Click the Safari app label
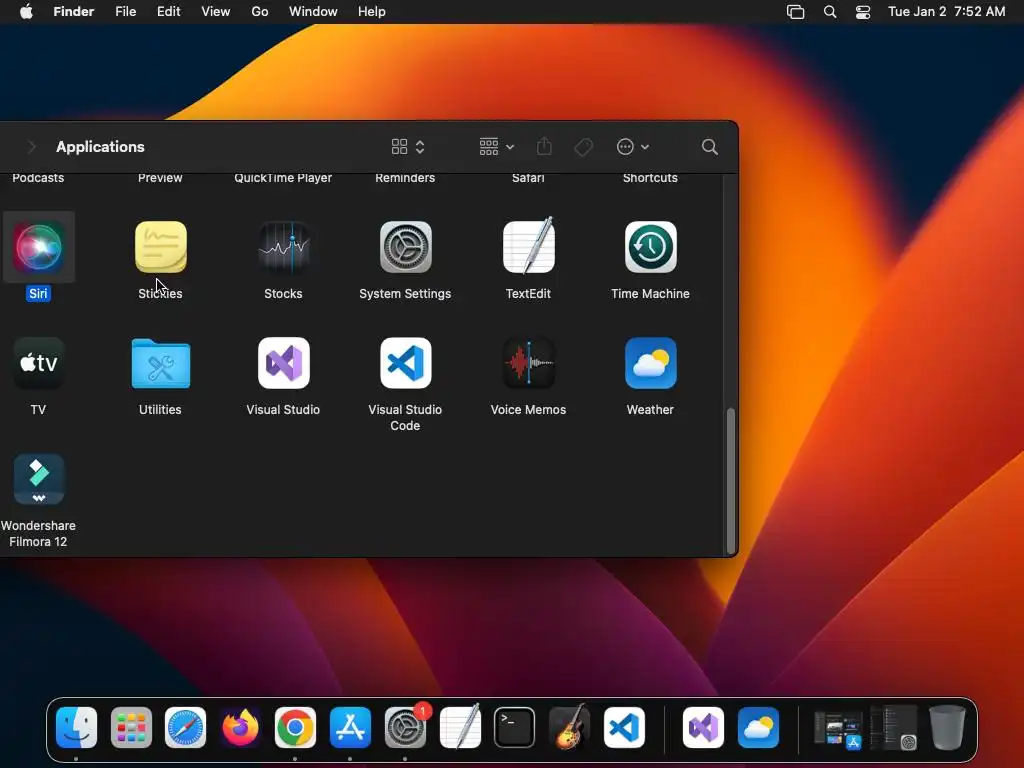The image size is (1024, 768). point(528,178)
